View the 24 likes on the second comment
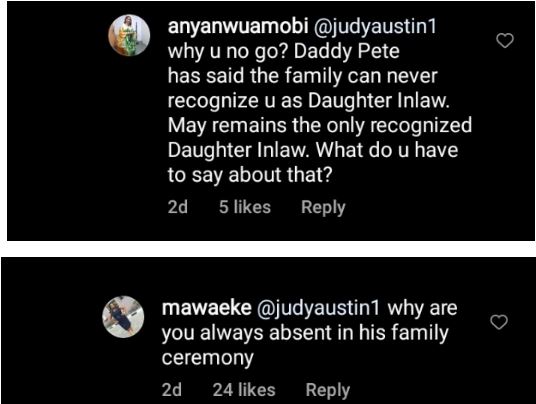This screenshot has height=404, width=536. click(x=244, y=390)
